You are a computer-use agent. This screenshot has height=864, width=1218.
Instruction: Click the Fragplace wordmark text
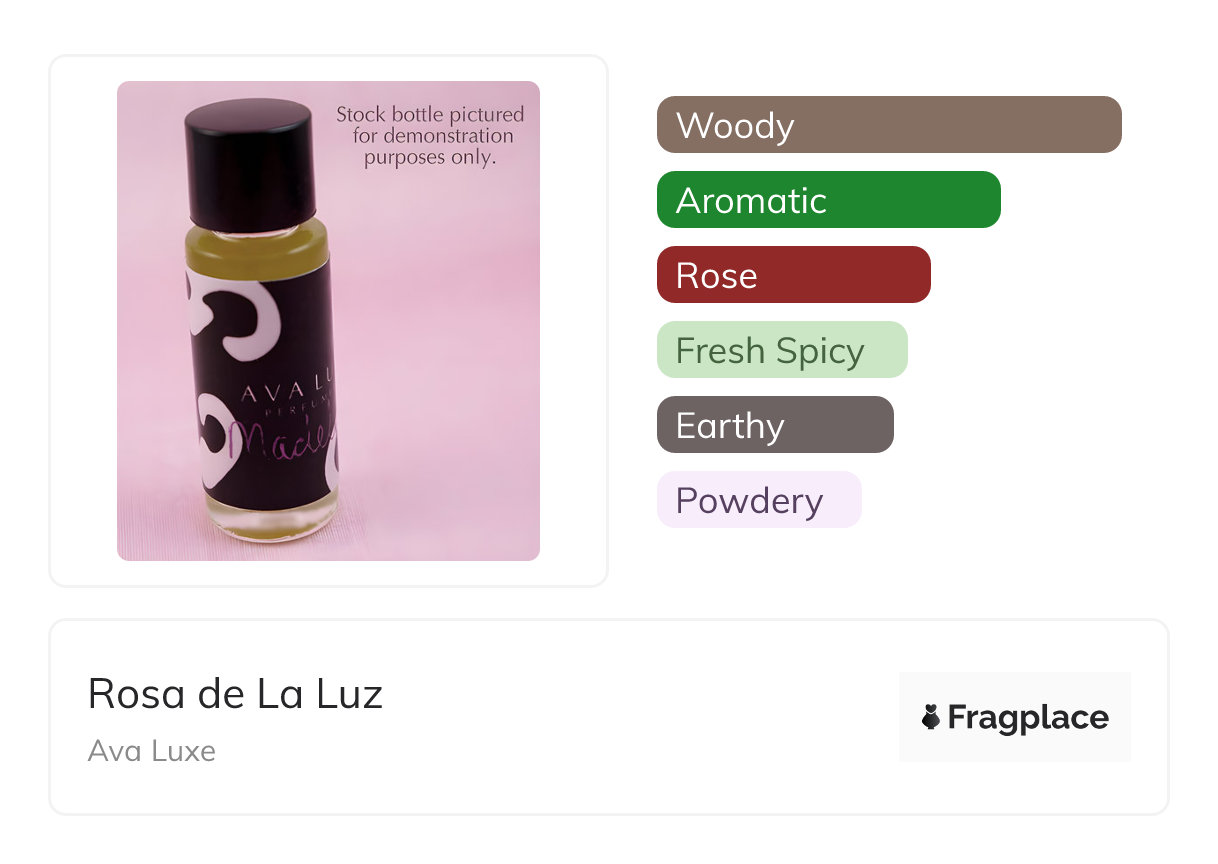1028,717
